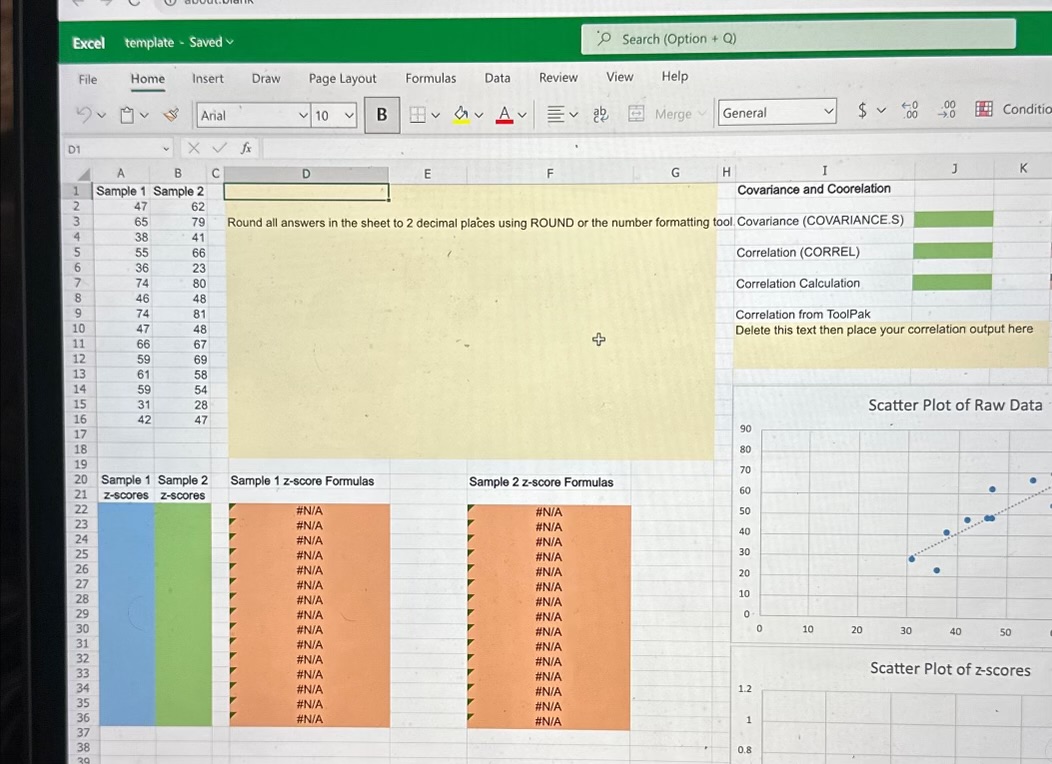Click 'Round all answers in the sheet' instruction text

[480, 223]
